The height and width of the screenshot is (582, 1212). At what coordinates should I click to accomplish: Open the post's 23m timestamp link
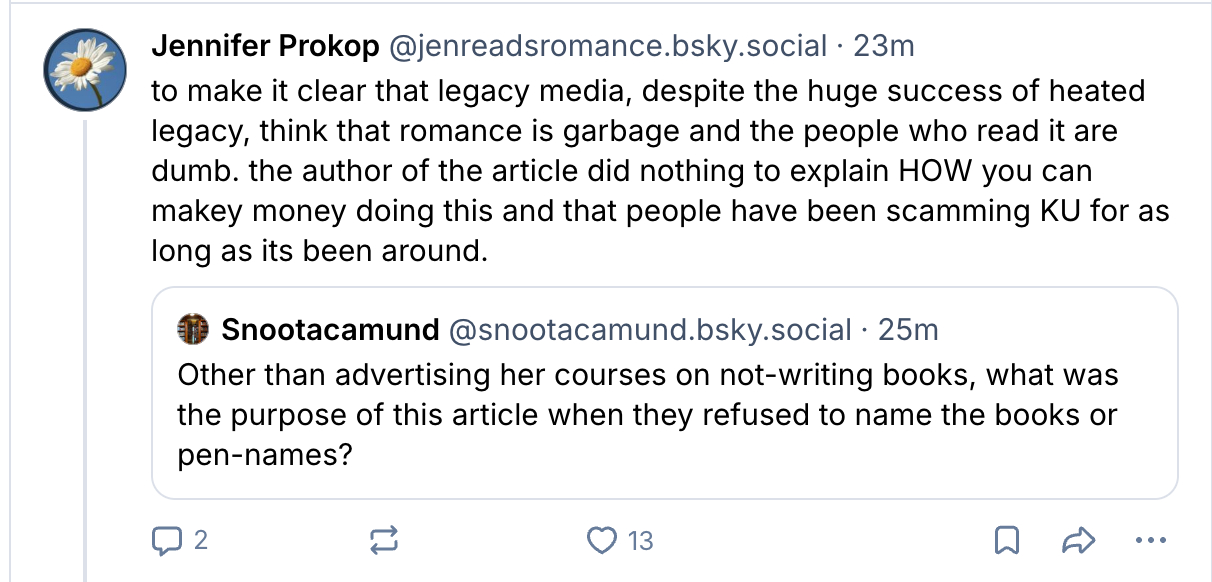click(x=883, y=46)
